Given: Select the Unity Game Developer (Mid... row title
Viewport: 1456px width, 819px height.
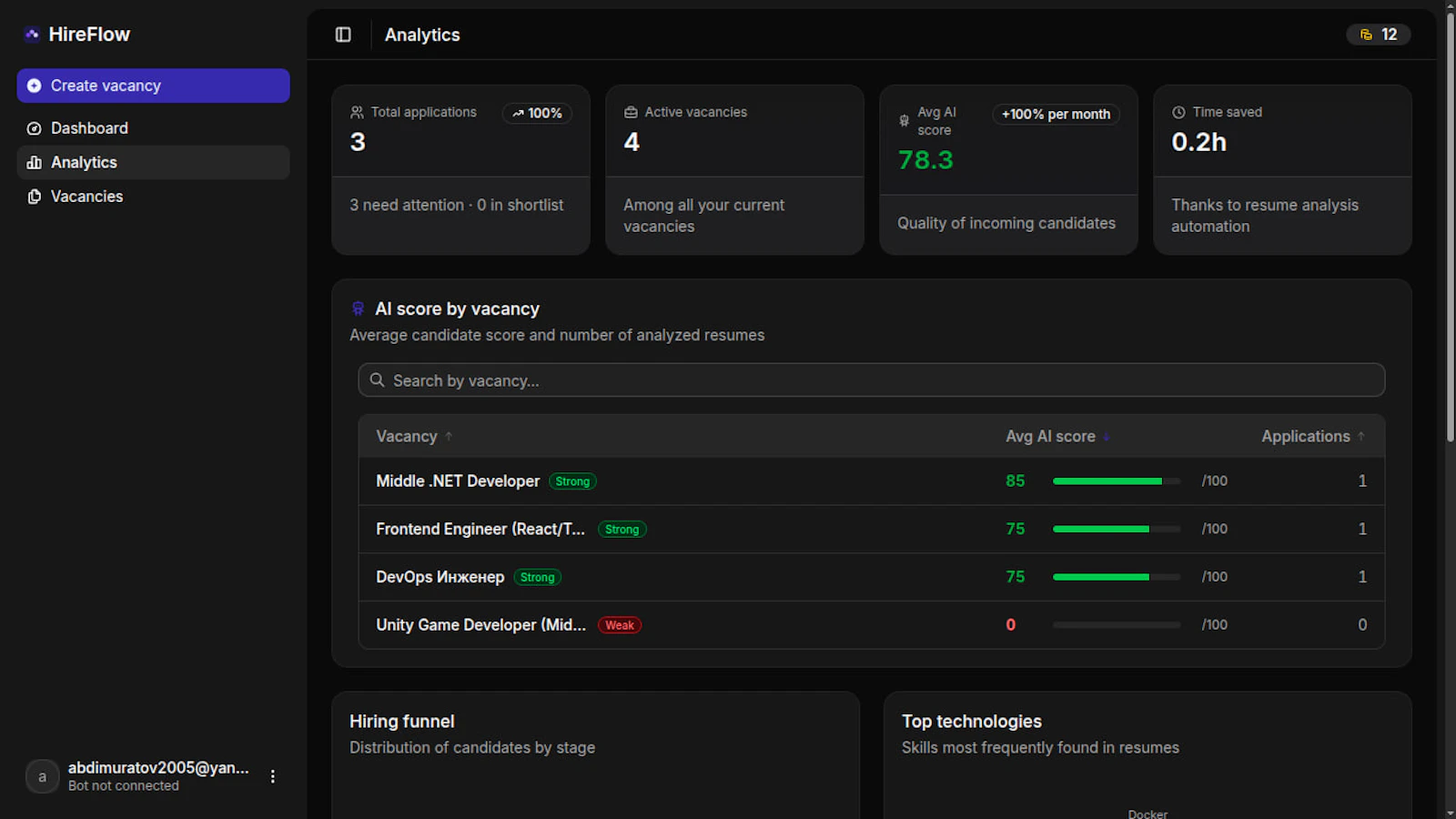Looking at the screenshot, I should point(480,625).
